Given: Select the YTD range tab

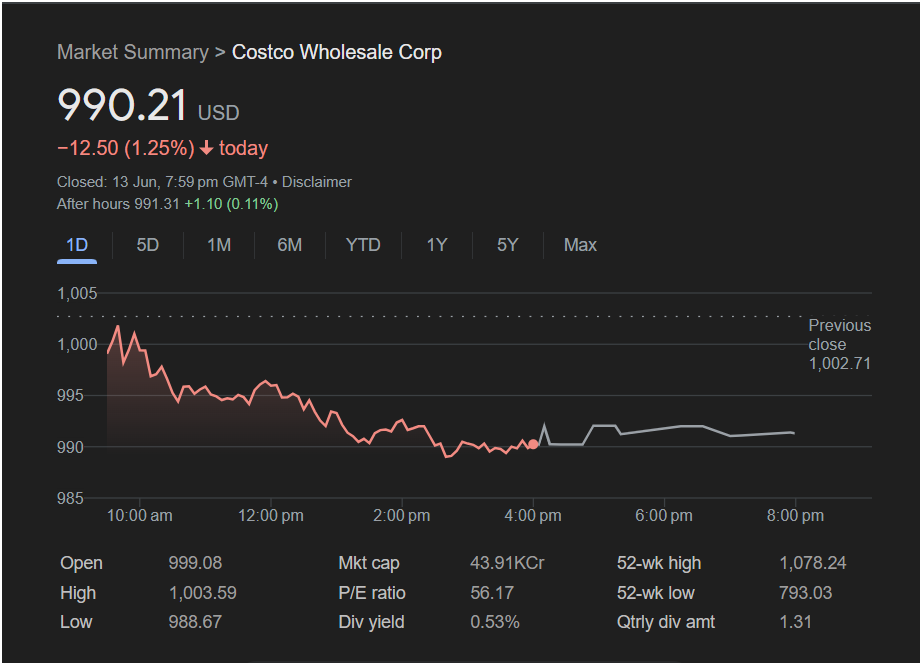Looking at the screenshot, I should 363,245.
